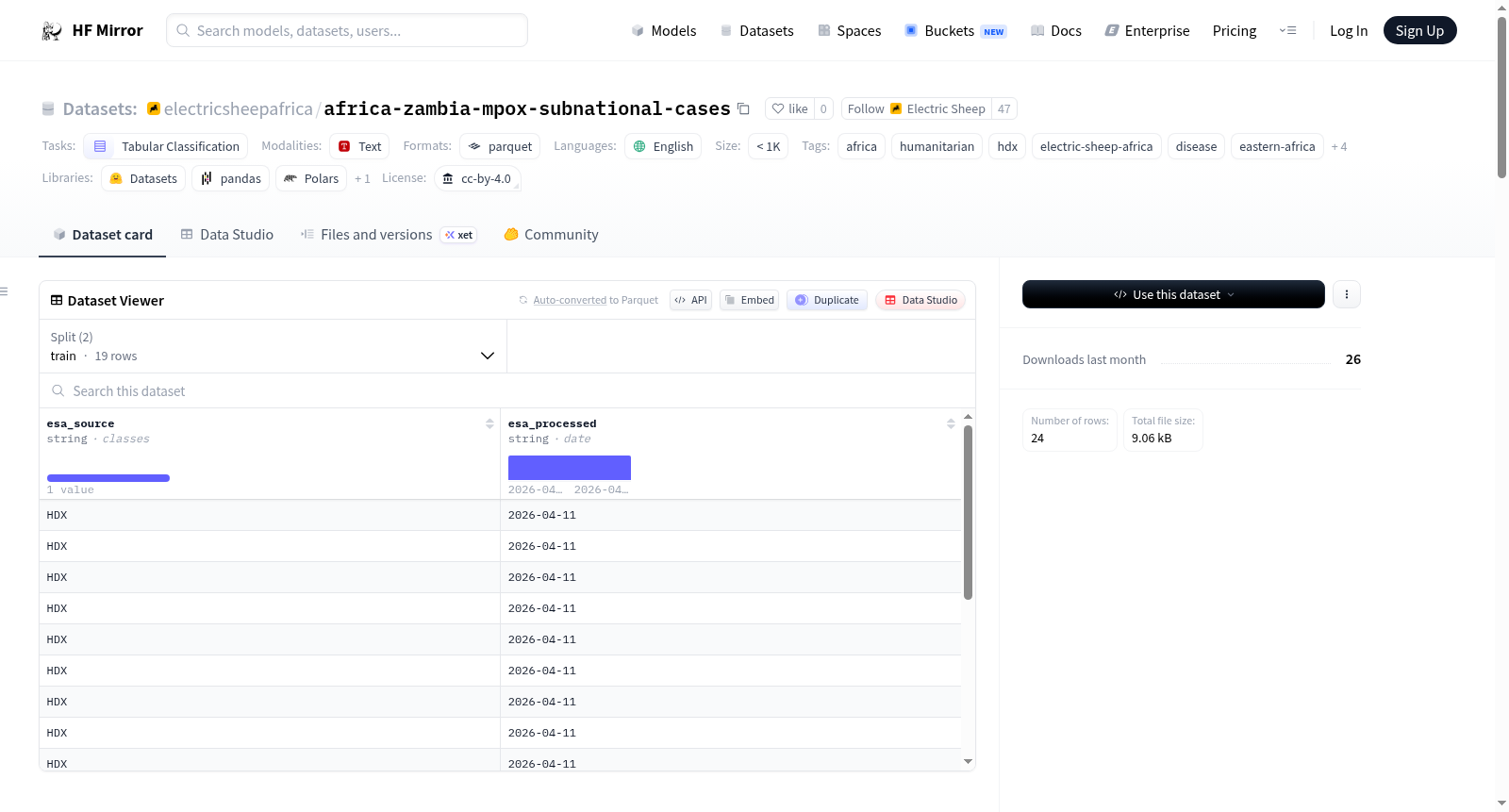Focus the Search this dataset field
This screenshot has height=812, width=1509.
coord(507,390)
